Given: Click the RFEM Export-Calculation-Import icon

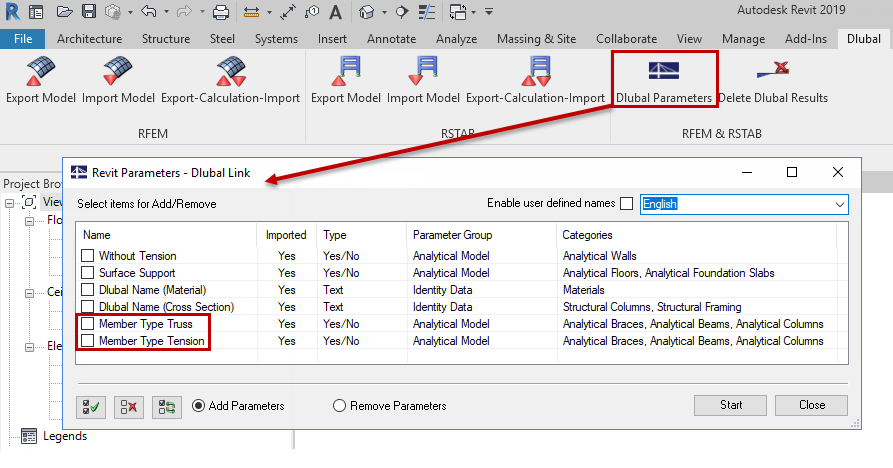Looking at the screenshot, I should point(231,72).
